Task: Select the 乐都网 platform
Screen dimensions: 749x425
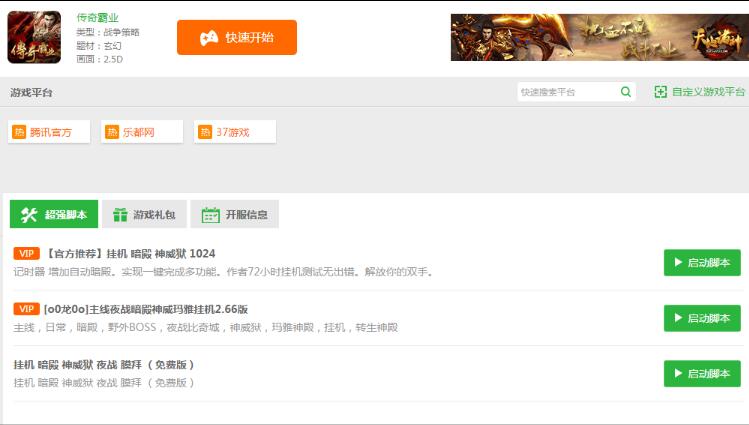Action: [142, 132]
